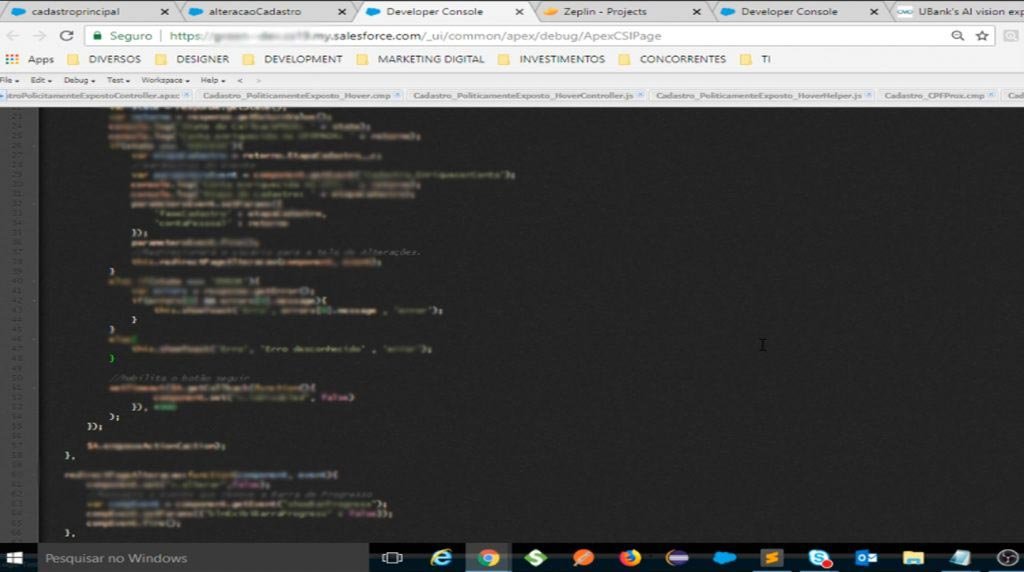Open the OBS Studio taskbar icon
1024x572 pixels.
[x=1008, y=558]
